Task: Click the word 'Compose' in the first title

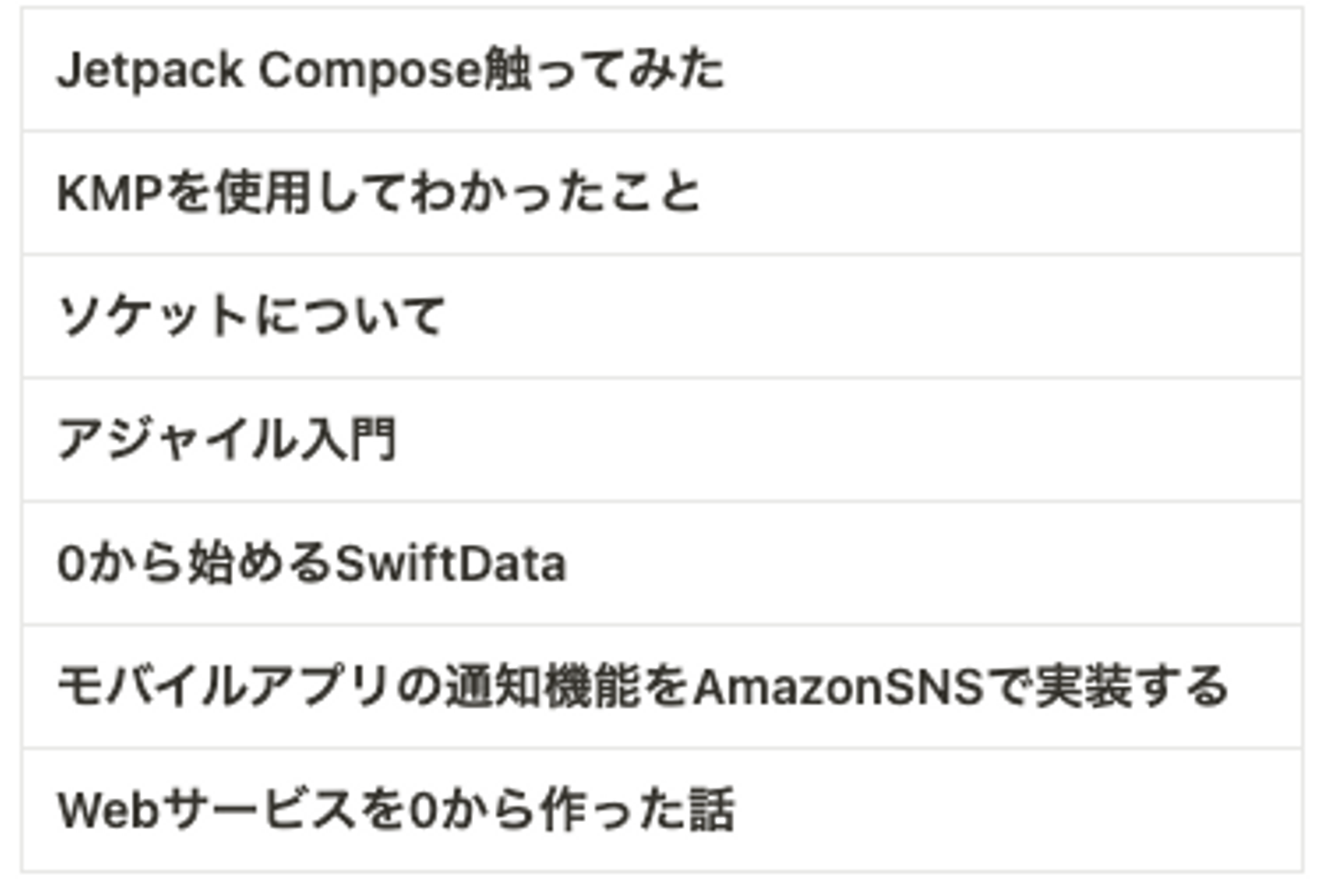Action: (x=370, y=71)
